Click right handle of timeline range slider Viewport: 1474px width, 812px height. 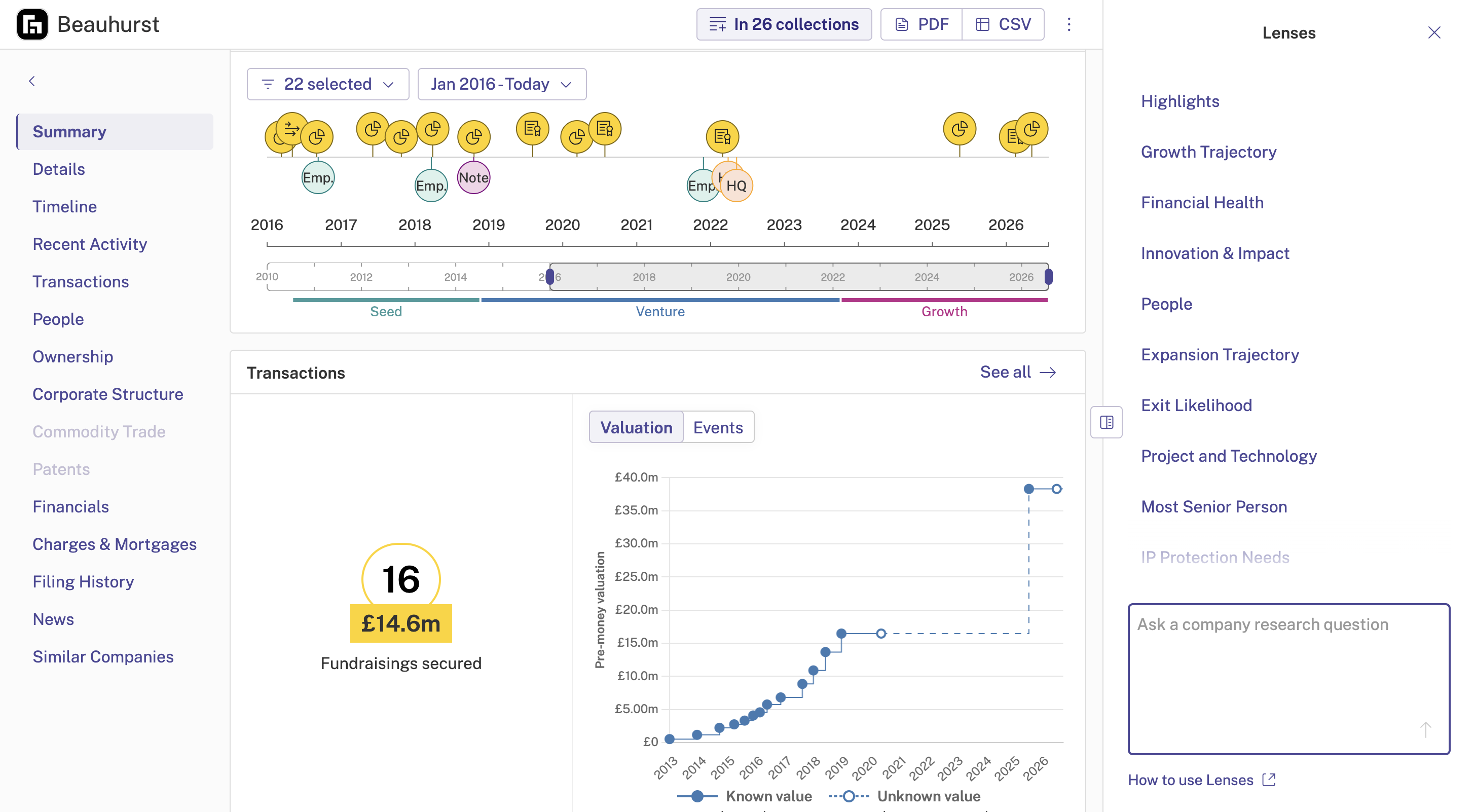click(1048, 277)
